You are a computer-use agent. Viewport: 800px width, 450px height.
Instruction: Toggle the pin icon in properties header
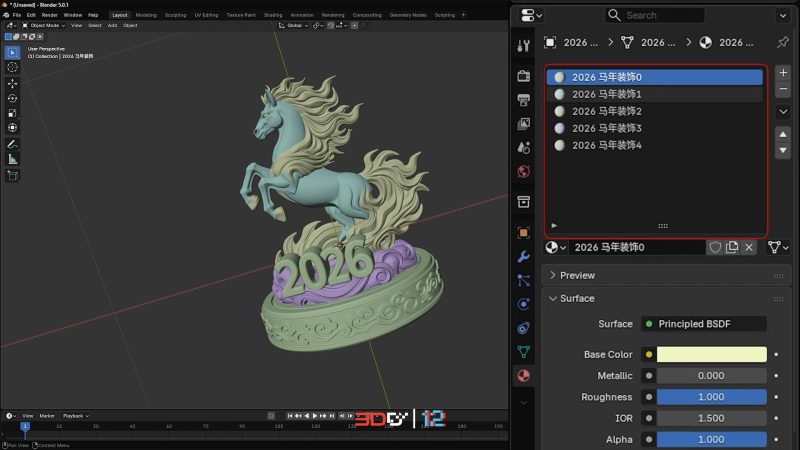(x=783, y=42)
